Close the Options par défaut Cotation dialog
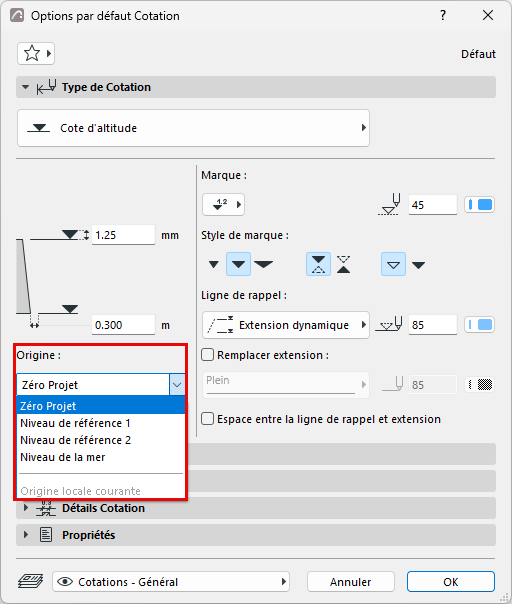512x604 pixels. 488,15
